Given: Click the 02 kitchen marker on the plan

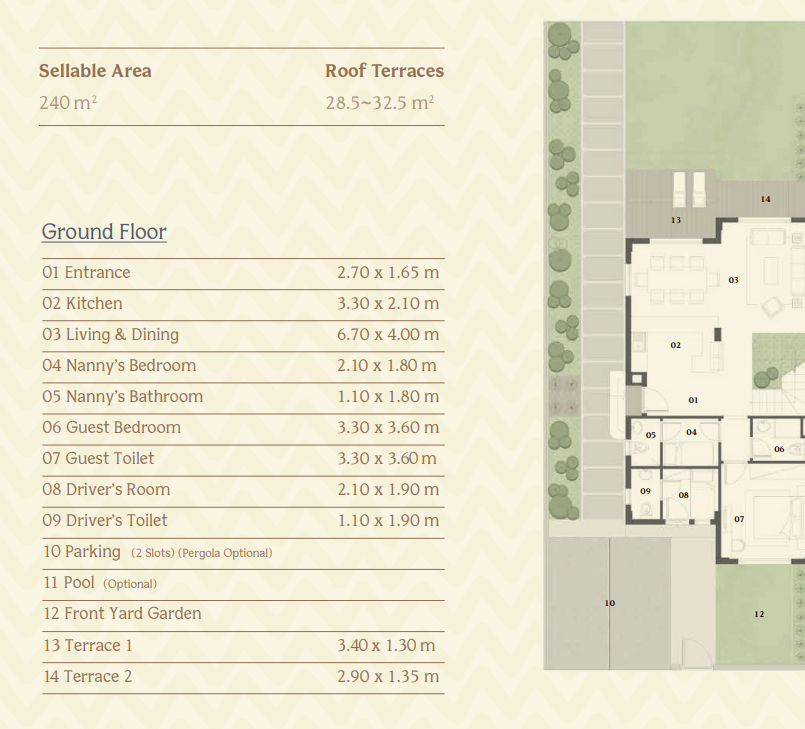Looking at the screenshot, I should pyautogui.click(x=676, y=345).
